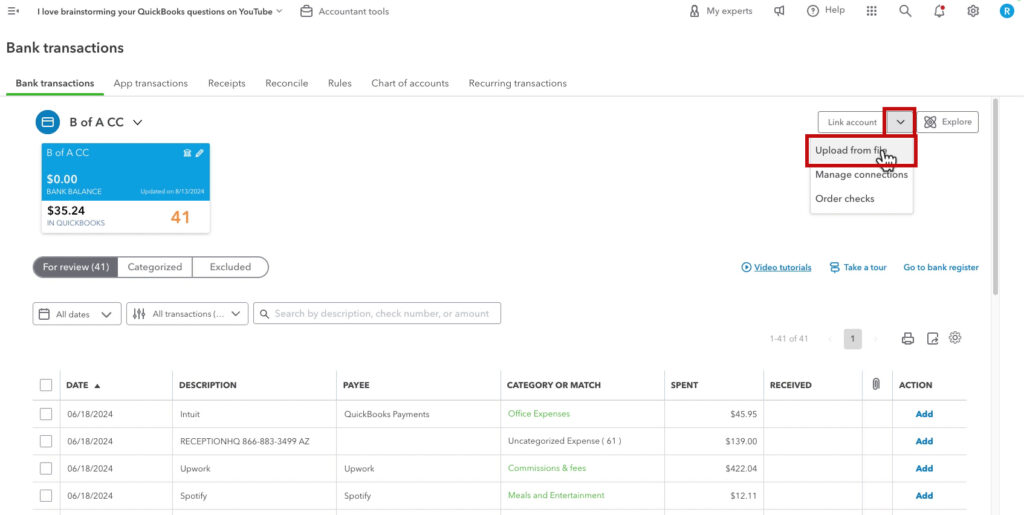Open Video tutorials link
The image size is (1024, 515).
(x=776, y=268)
